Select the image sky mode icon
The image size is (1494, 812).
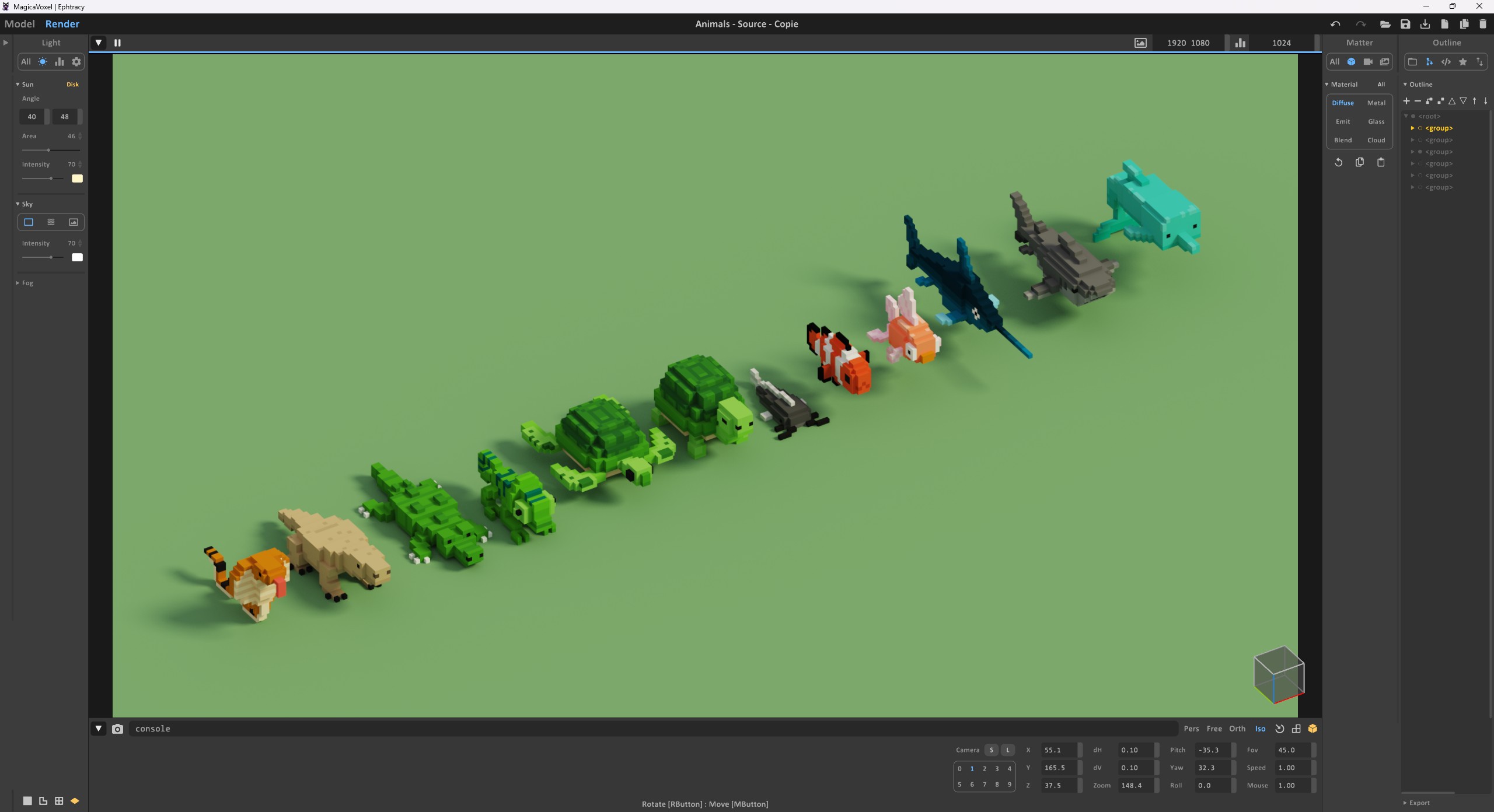coord(74,222)
